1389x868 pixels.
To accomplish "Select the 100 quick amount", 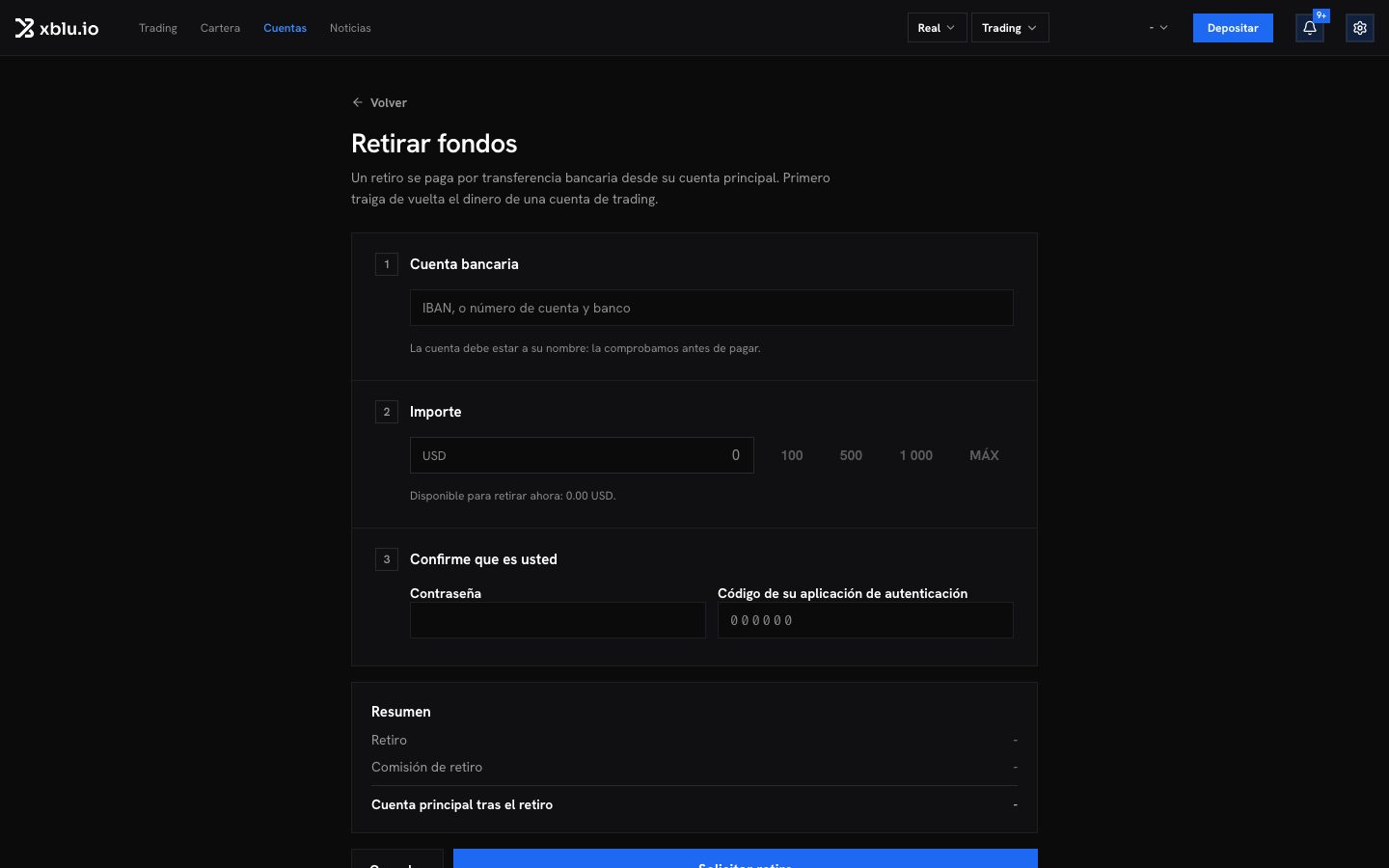I will [792, 455].
